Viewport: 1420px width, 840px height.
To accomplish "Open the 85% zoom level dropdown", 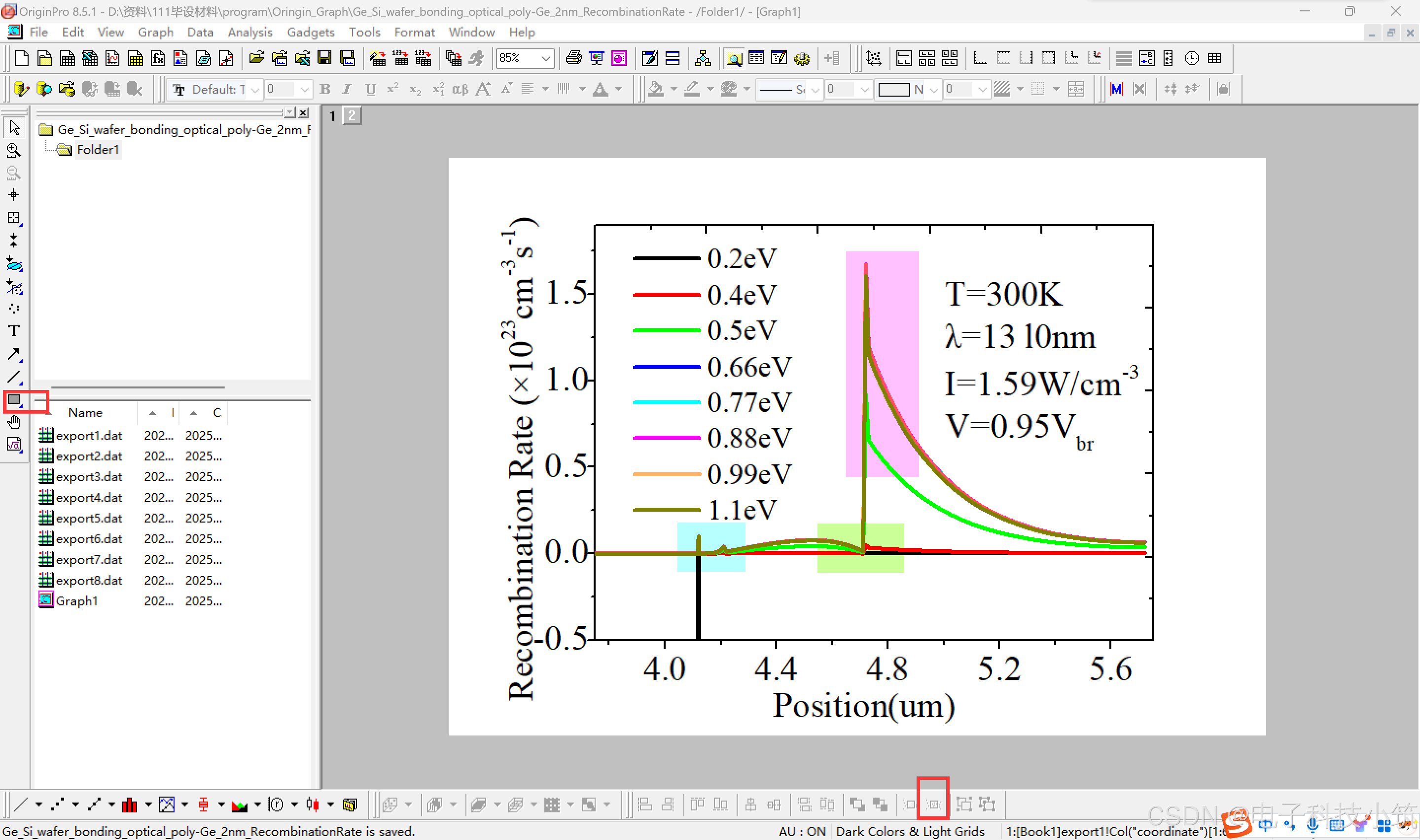I will coord(546,58).
